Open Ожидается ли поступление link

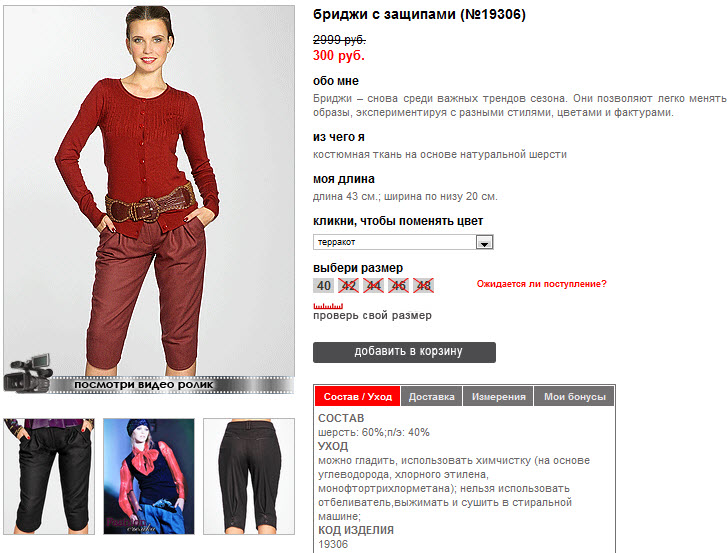pos(541,284)
